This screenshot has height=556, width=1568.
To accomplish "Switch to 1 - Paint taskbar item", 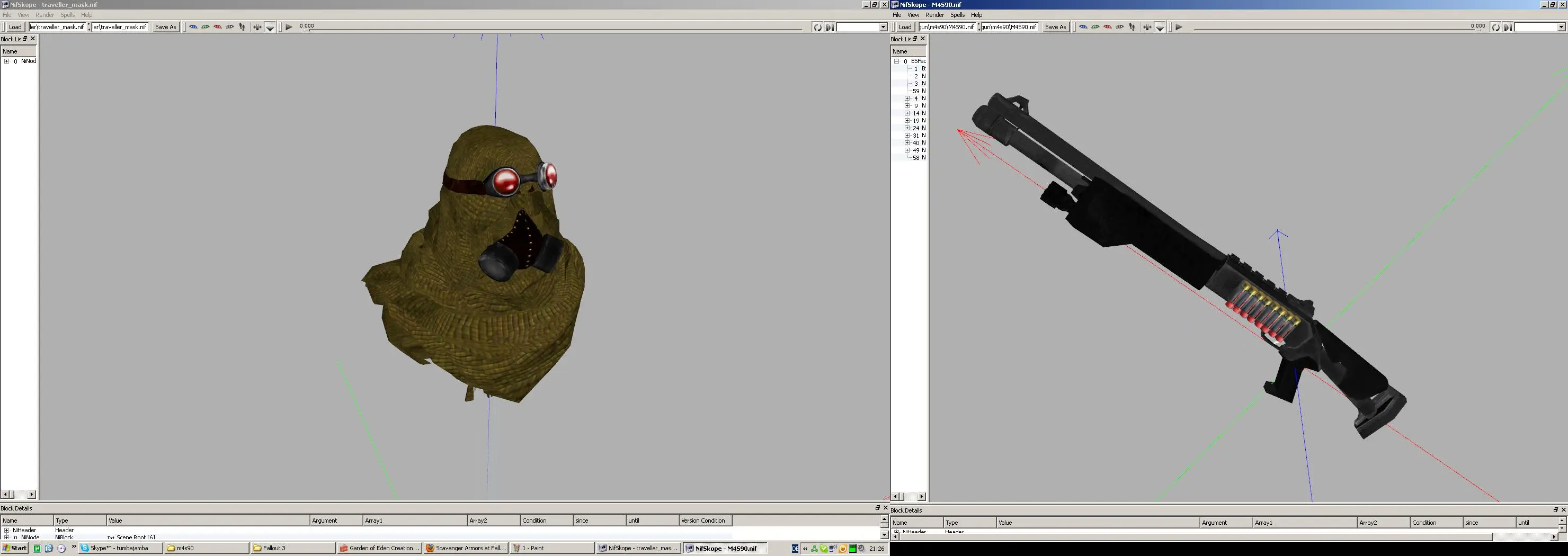I will (552, 548).
